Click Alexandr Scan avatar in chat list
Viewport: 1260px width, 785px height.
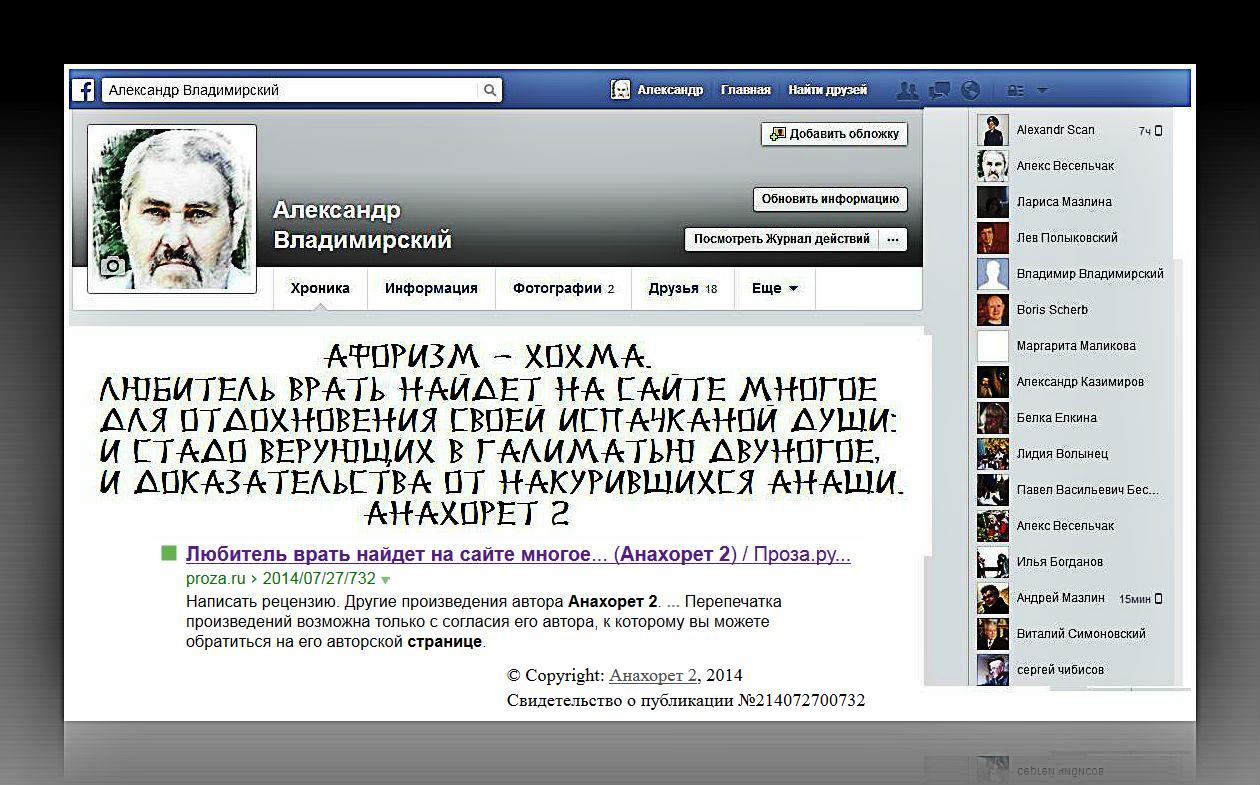tap(993, 130)
